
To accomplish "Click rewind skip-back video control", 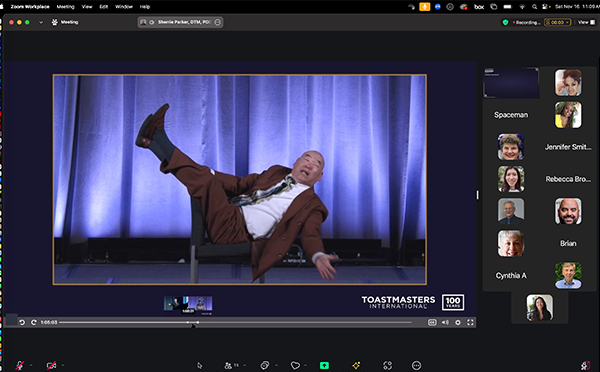I will (x=22, y=323).
